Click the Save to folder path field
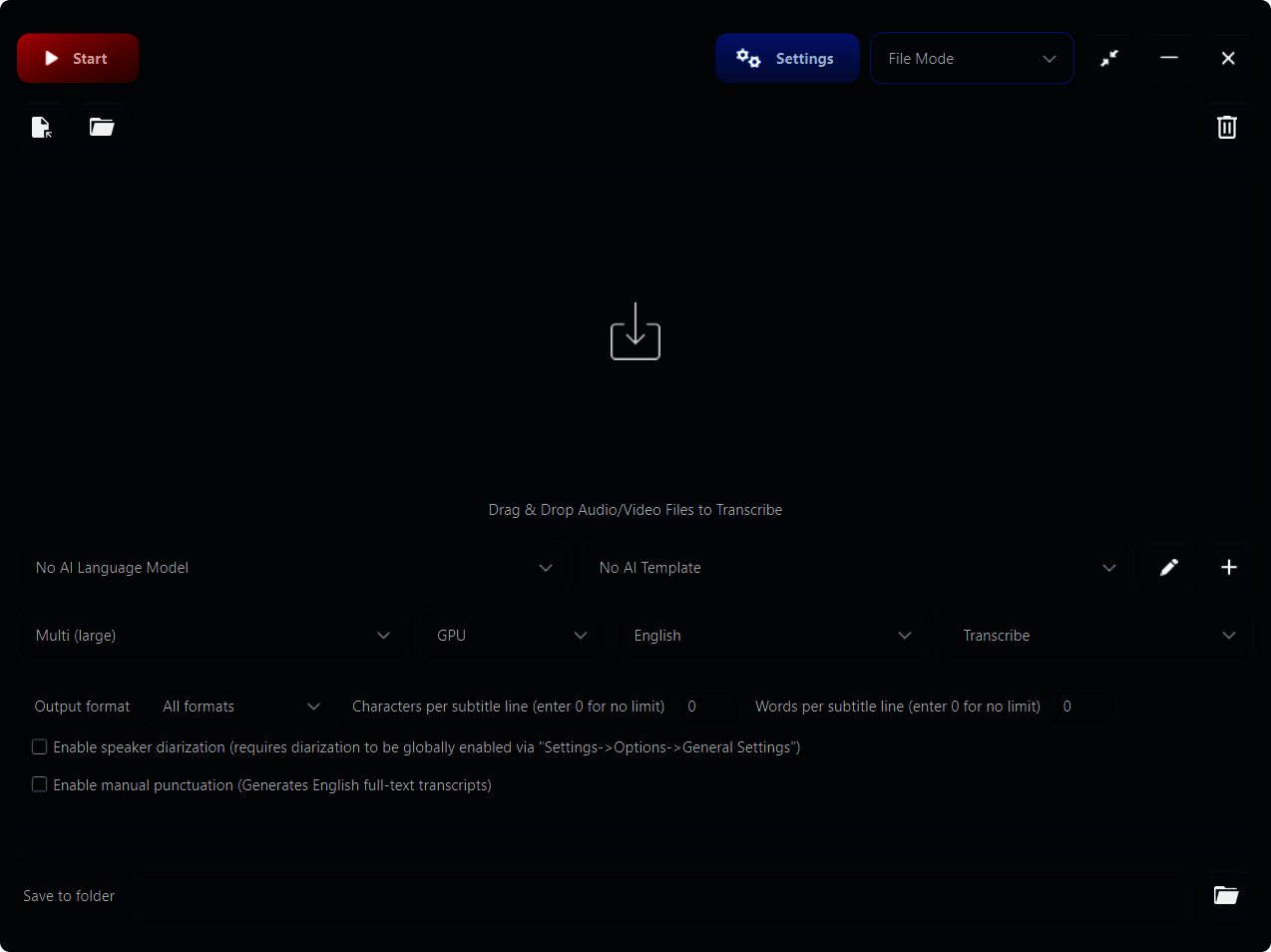1271x952 pixels. pyautogui.click(x=658, y=896)
